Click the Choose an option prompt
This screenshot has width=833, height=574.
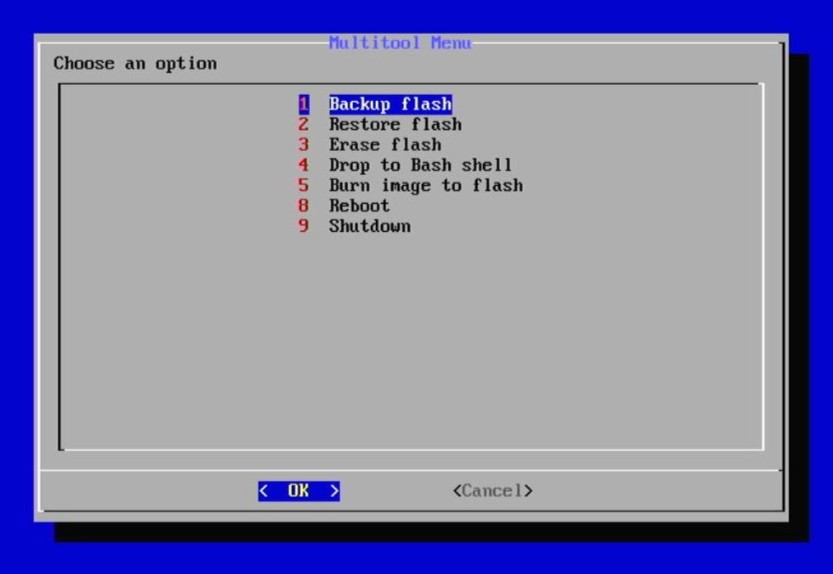tap(135, 64)
